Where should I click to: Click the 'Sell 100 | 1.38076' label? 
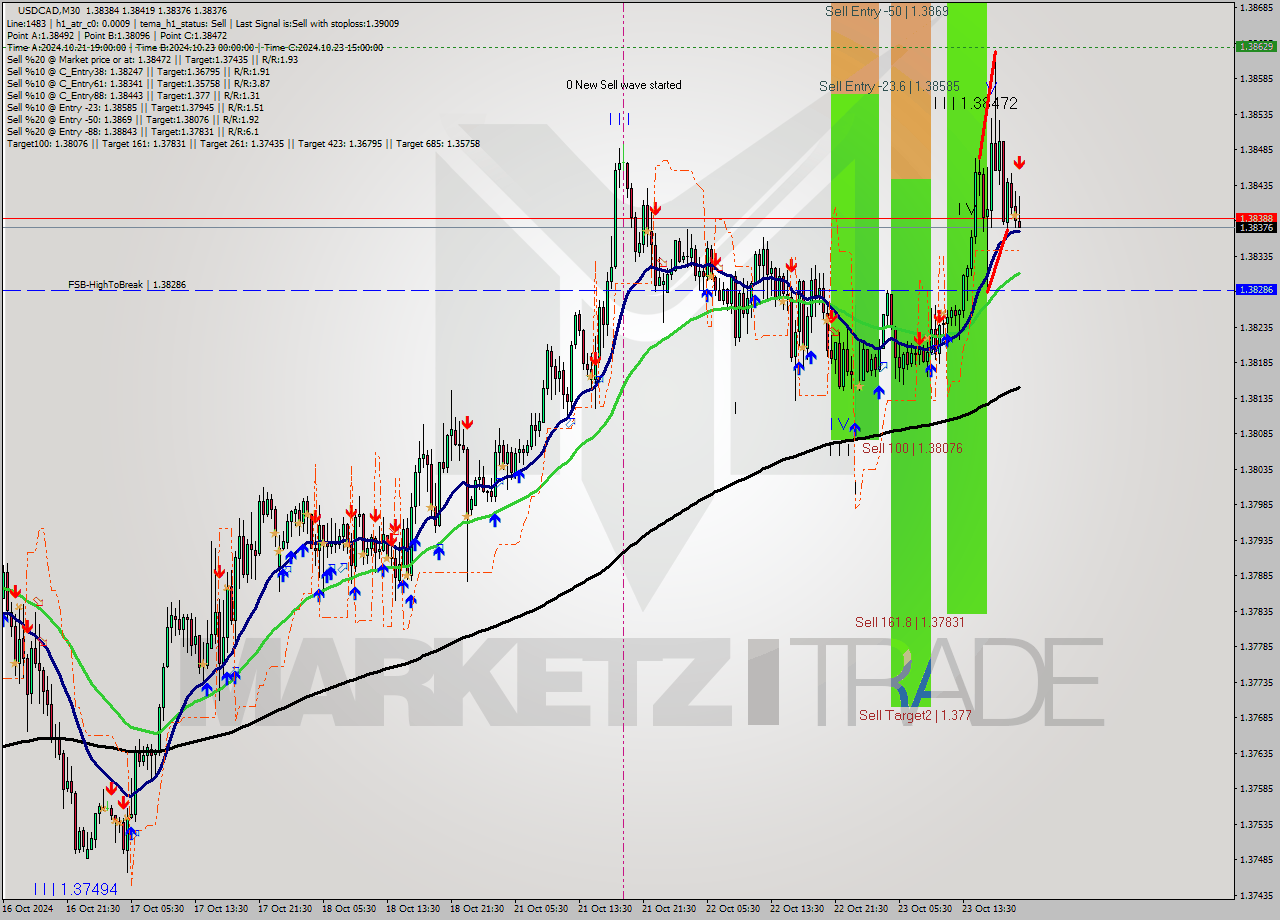click(x=912, y=449)
